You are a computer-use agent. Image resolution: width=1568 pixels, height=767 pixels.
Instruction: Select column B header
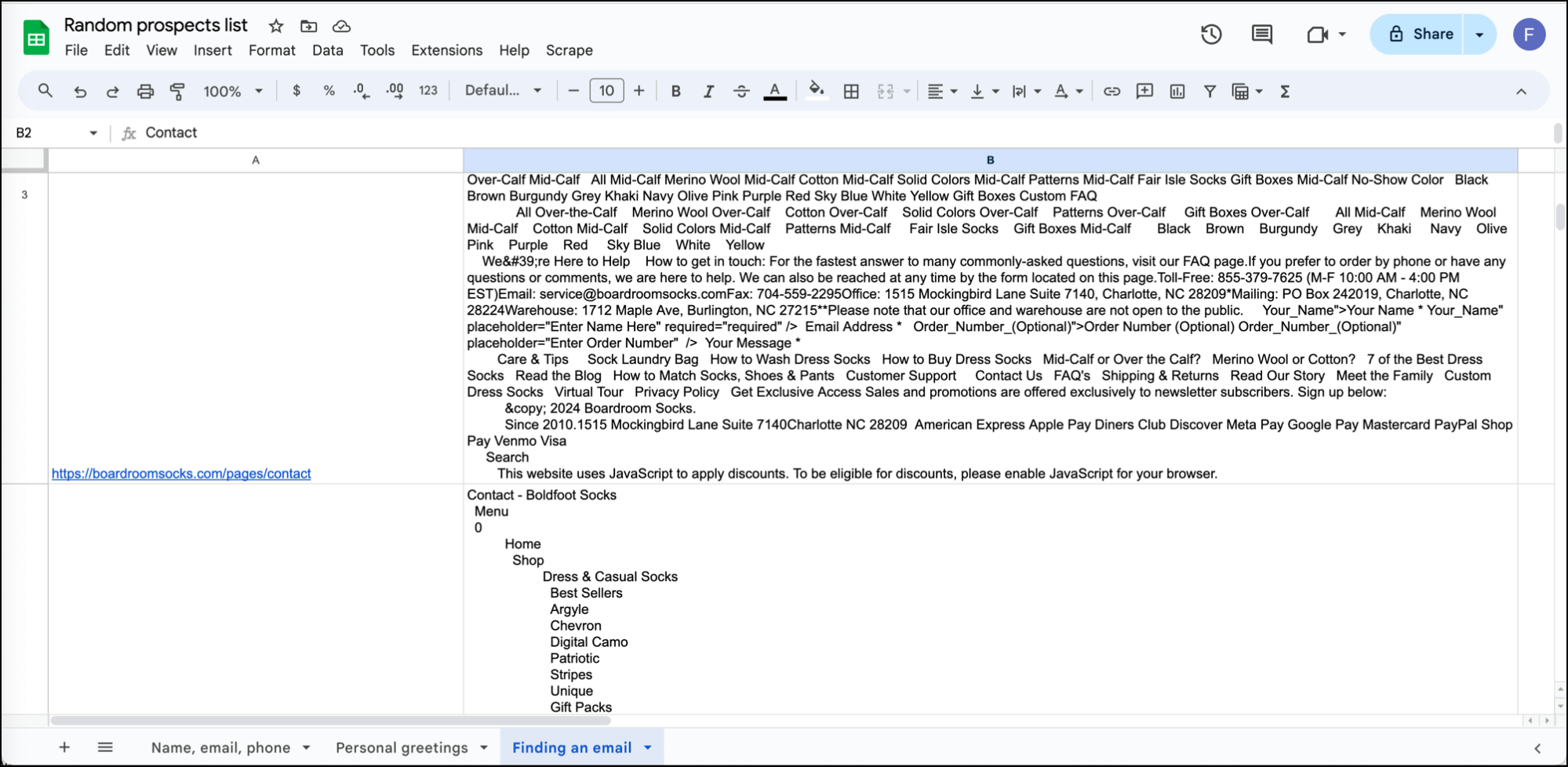click(x=990, y=160)
